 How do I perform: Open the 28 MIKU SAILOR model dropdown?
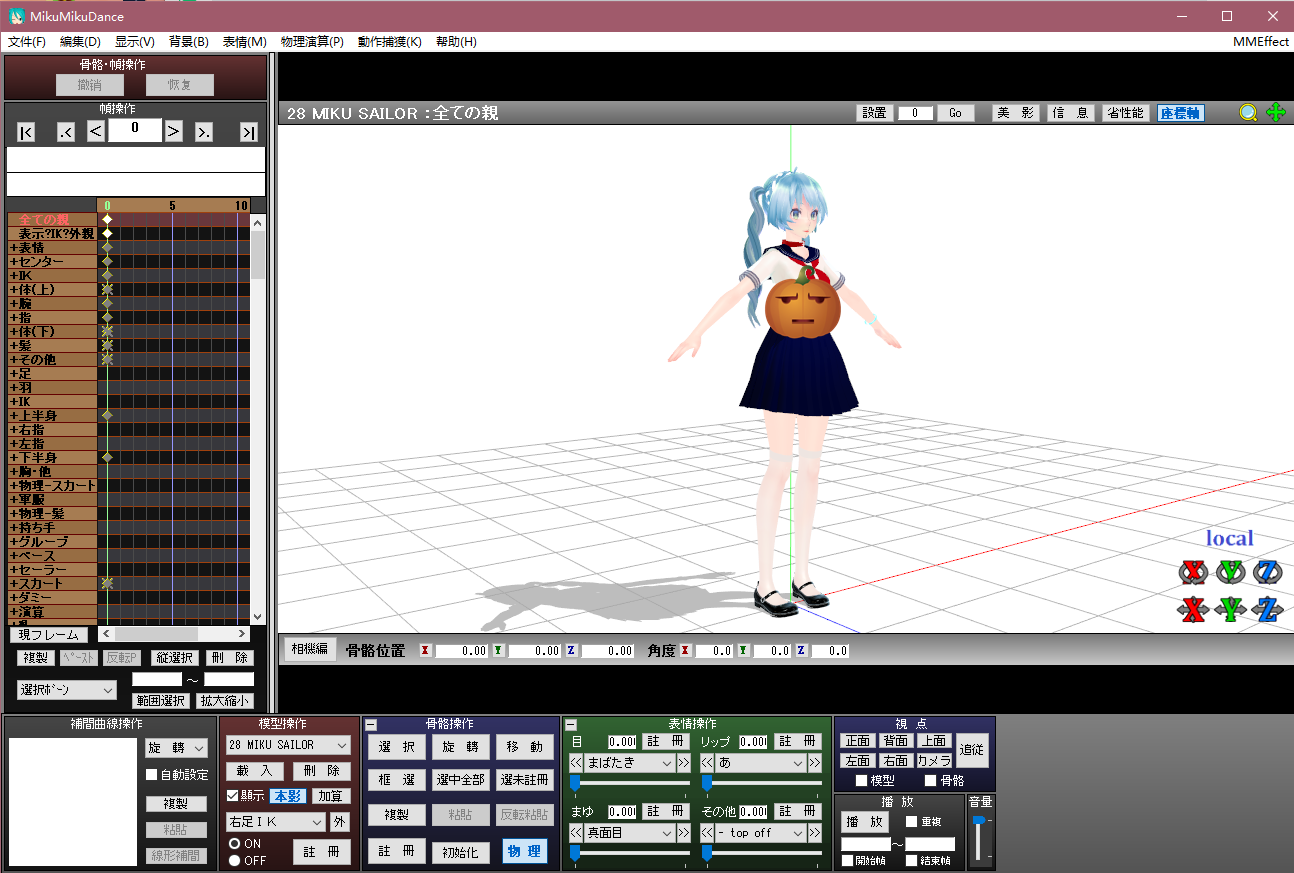(x=288, y=745)
